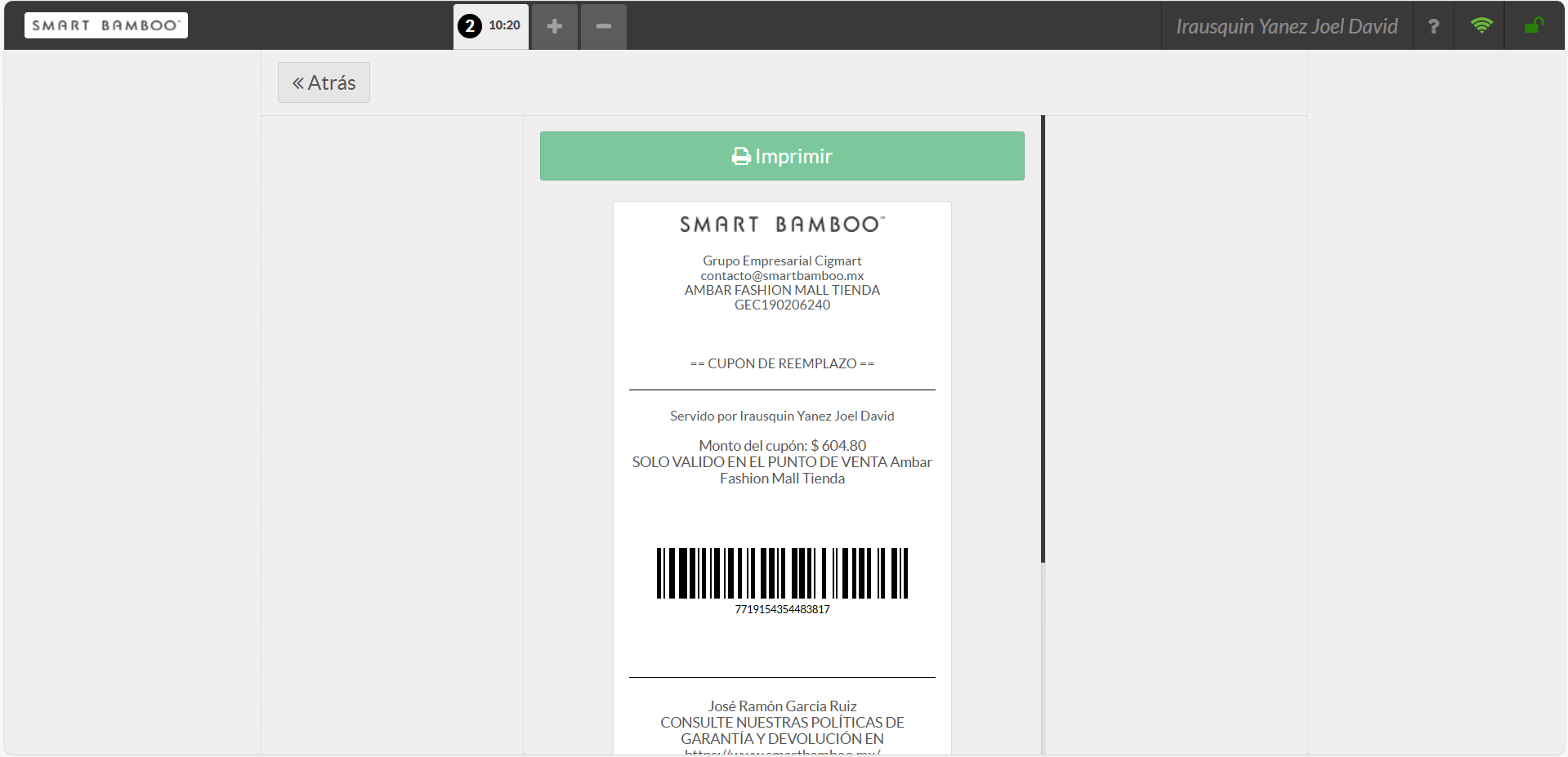Select 'GARANTÍA Y DEVOLUCIÓN EN' line
The height and width of the screenshot is (757, 1568).
782,739
